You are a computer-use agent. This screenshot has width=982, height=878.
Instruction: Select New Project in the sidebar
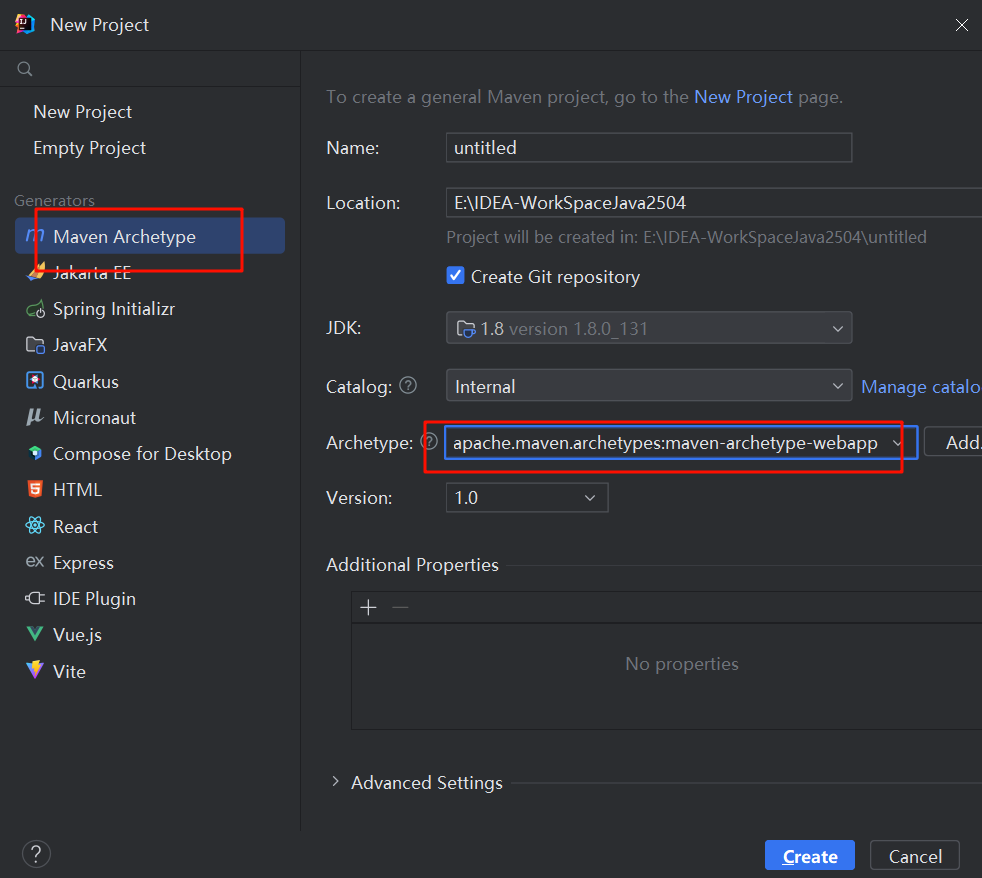click(83, 112)
